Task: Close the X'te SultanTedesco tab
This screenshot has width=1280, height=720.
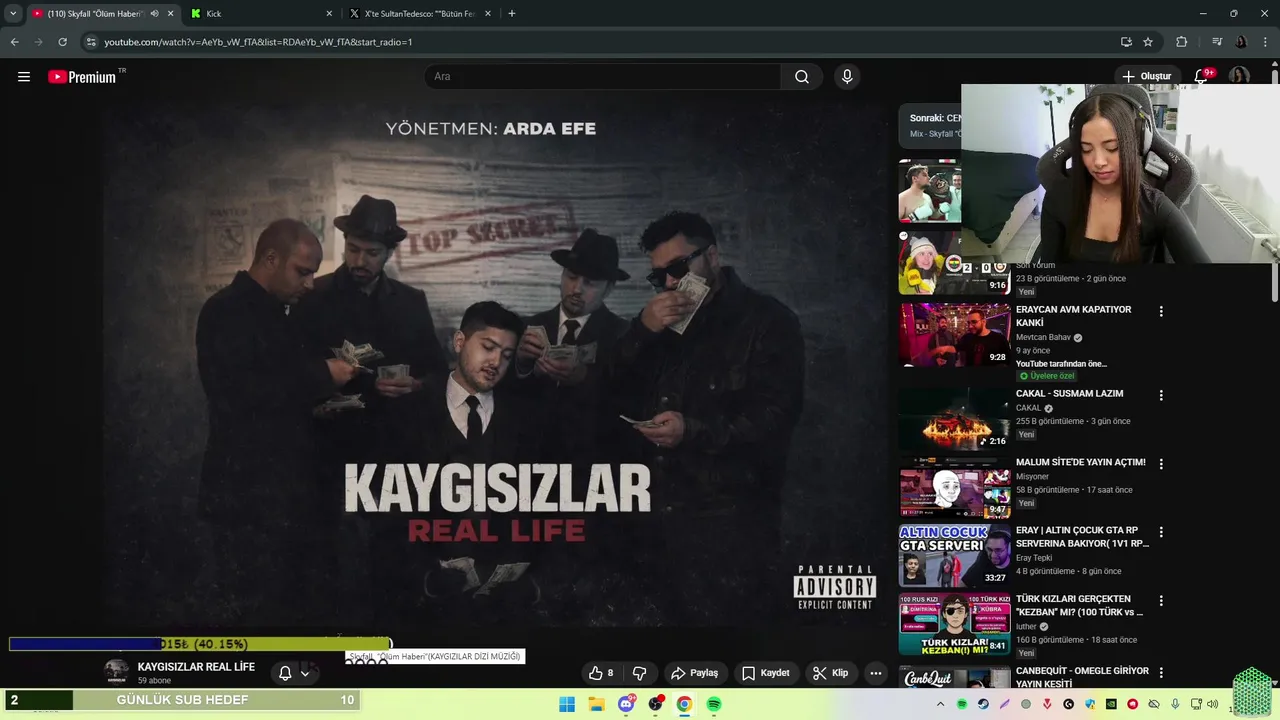Action: [x=488, y=14]
